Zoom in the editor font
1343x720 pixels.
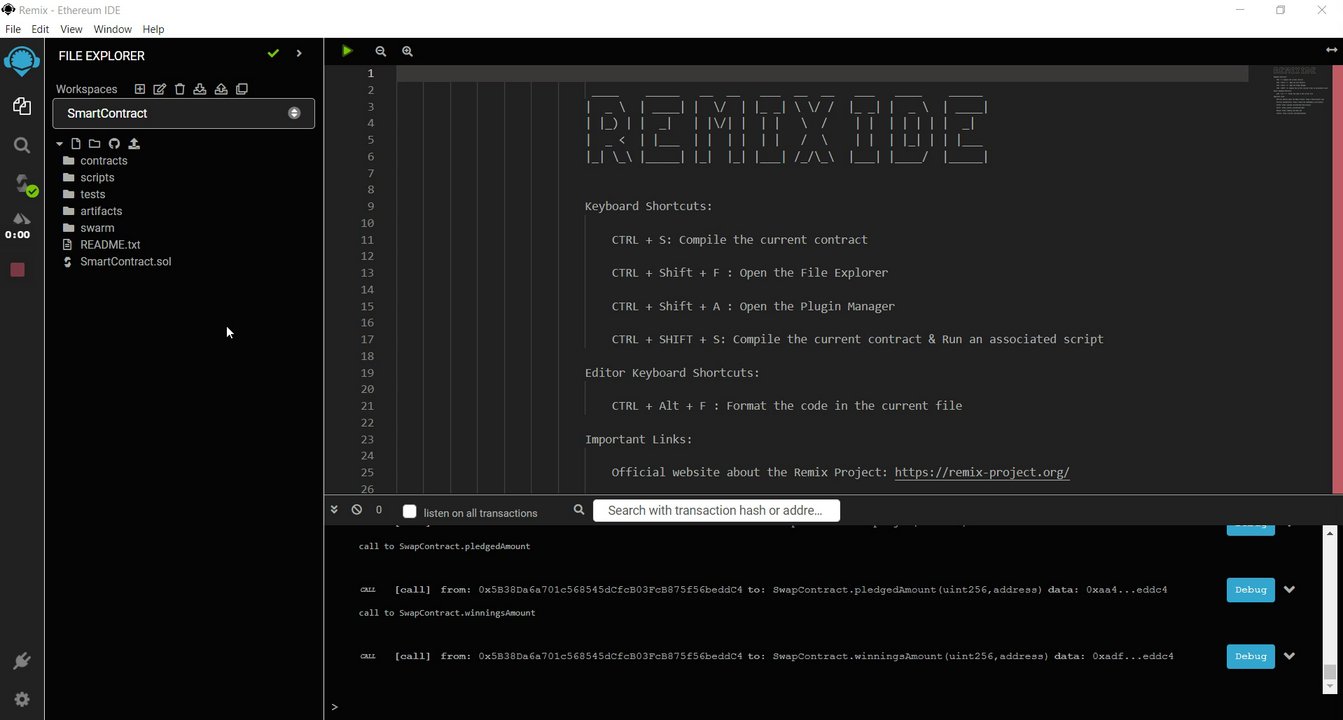pyautogui.click(x=407, y=51)
